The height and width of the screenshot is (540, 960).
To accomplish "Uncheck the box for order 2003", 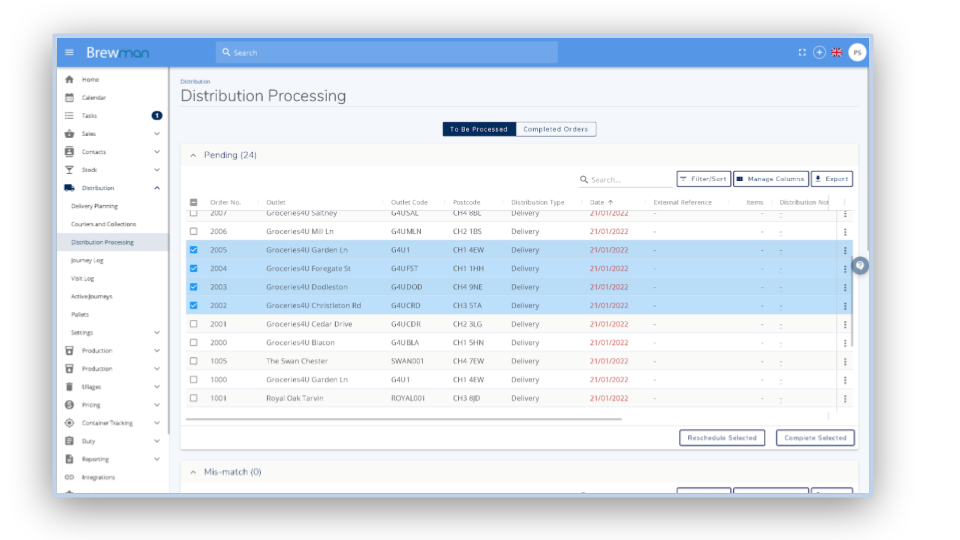I will (x=193, y=287).
